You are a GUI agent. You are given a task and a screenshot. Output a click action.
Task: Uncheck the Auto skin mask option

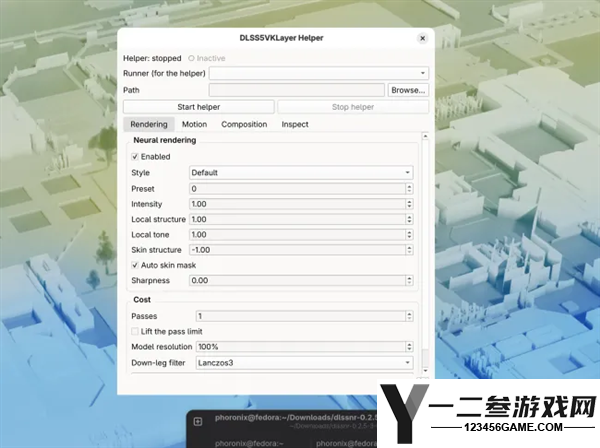point(135,265)
